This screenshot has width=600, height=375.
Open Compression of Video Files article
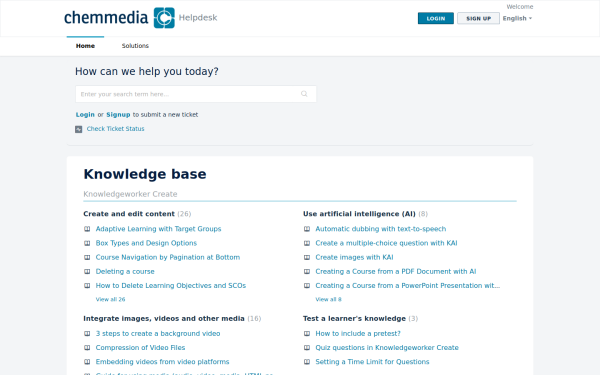(140, 347)
